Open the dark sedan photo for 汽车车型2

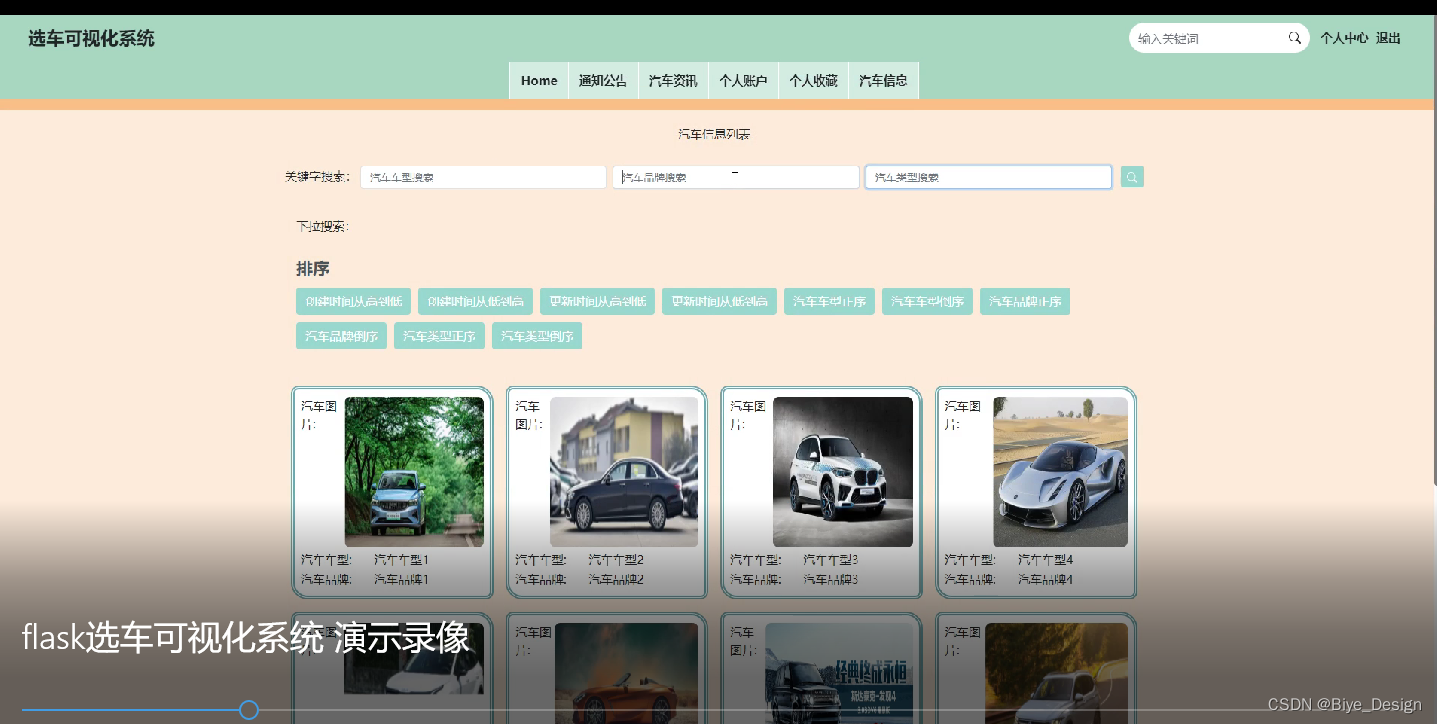click(624, 472)
